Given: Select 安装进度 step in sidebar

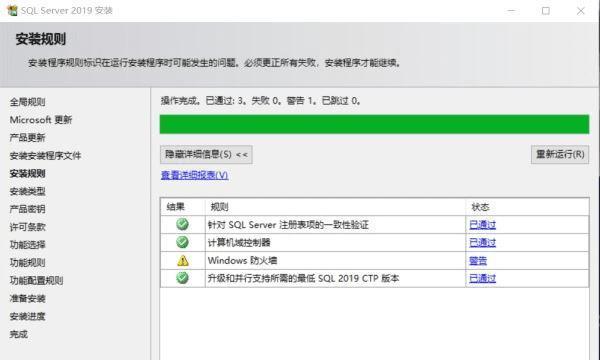Looking at the screenshot, I should [27, 316].
